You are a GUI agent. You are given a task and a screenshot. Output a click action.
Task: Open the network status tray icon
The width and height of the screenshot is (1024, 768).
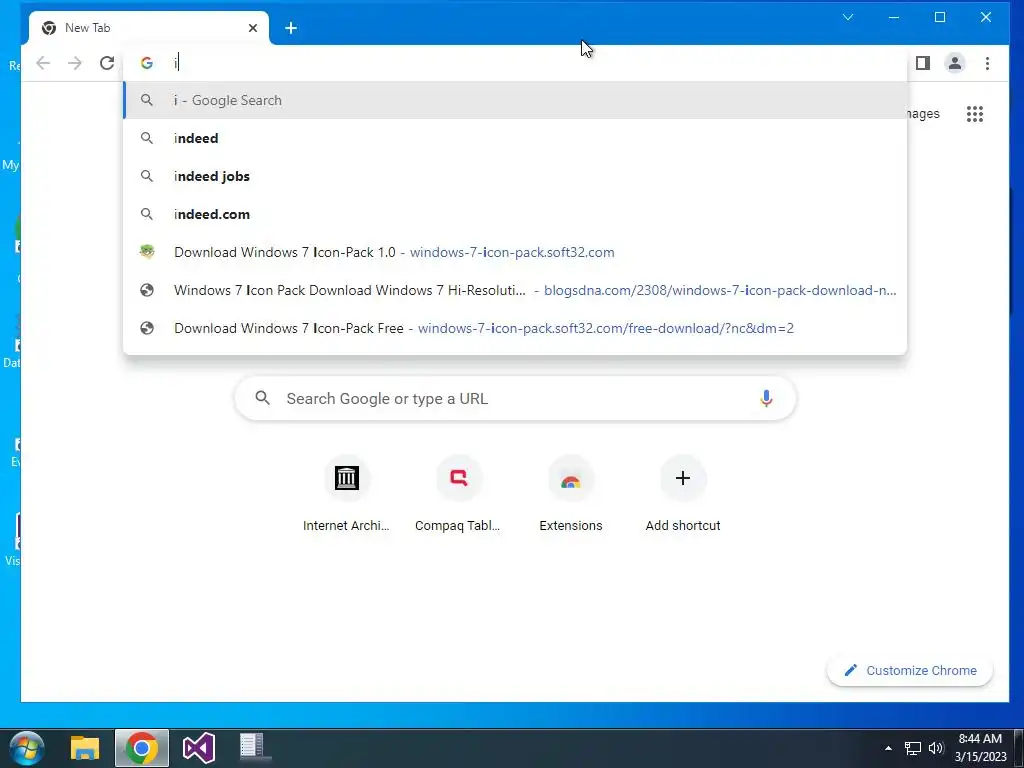point(913,748)
